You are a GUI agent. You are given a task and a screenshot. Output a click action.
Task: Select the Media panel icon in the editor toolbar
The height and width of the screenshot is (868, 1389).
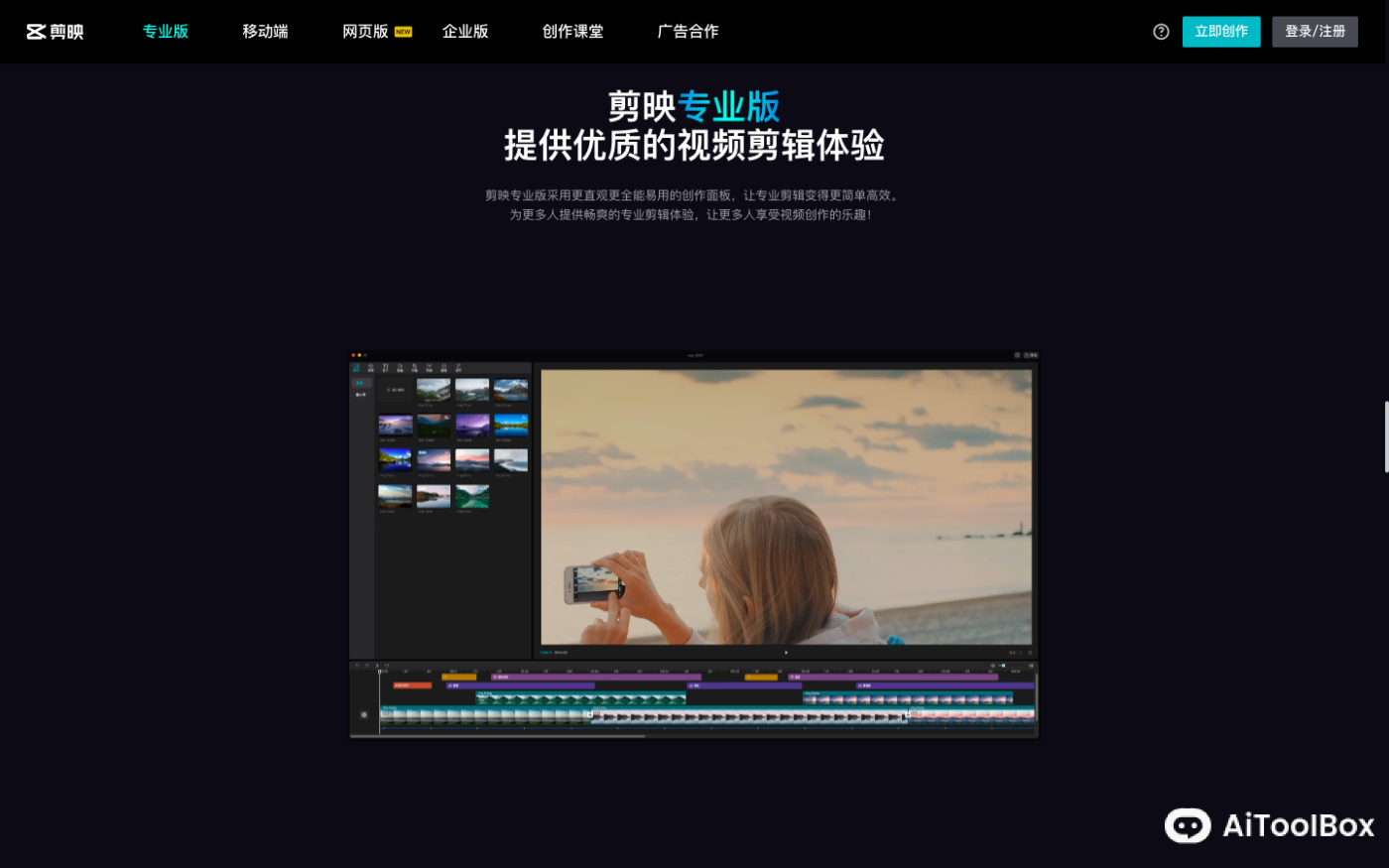356,367
